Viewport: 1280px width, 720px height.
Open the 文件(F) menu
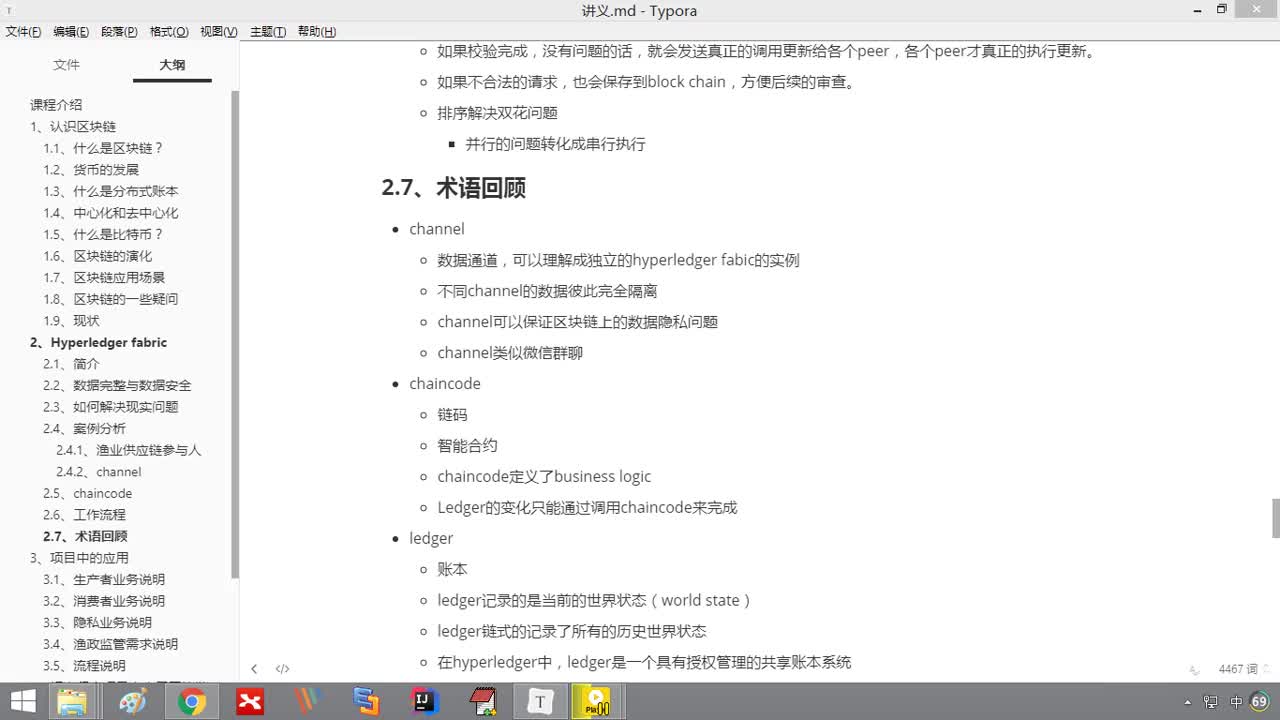pyautogui.click(x=23, y=32)
